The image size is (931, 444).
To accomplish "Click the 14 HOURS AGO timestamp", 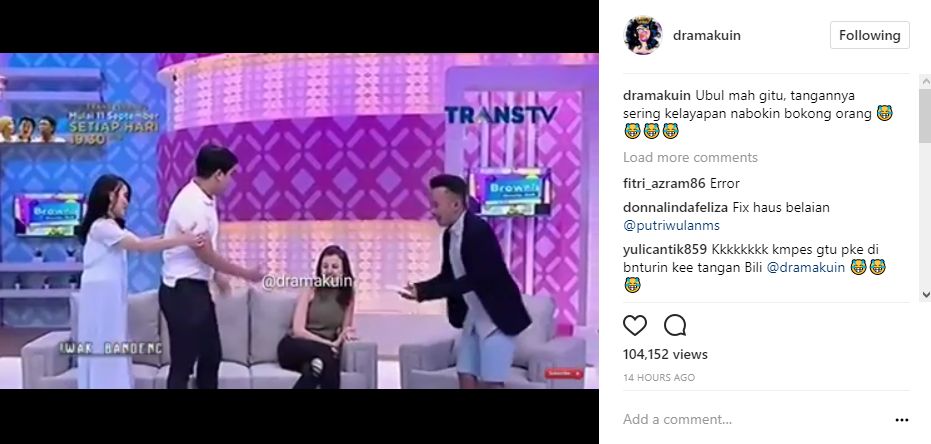I will tap(659, 378).
